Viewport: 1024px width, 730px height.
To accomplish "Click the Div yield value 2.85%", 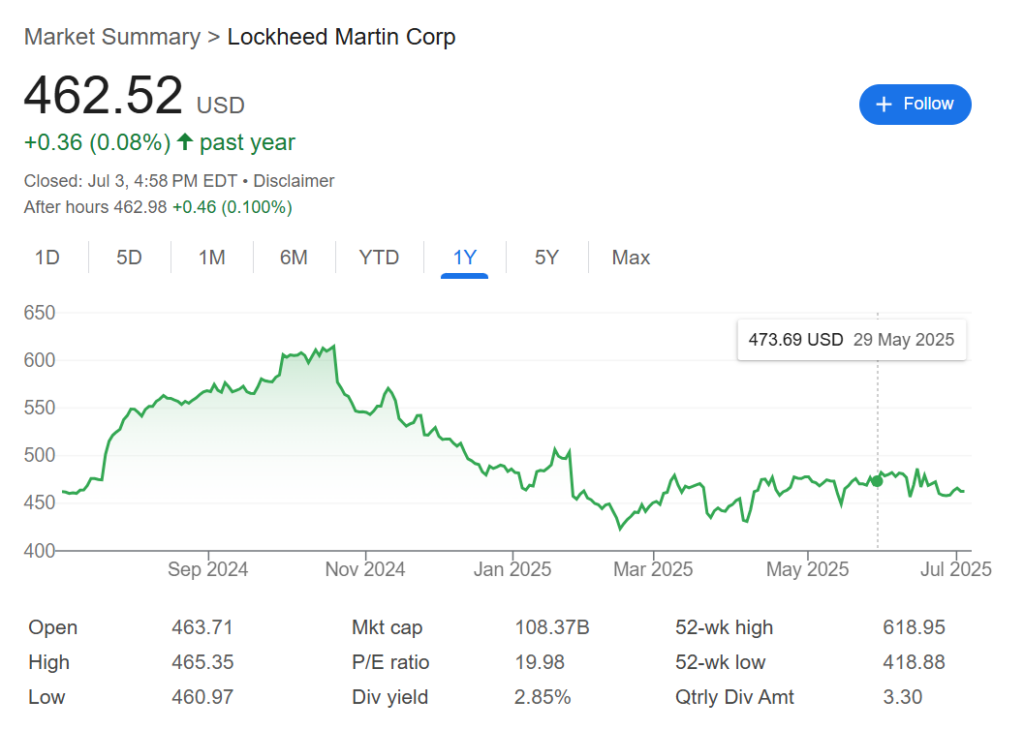I will [543, 697].
